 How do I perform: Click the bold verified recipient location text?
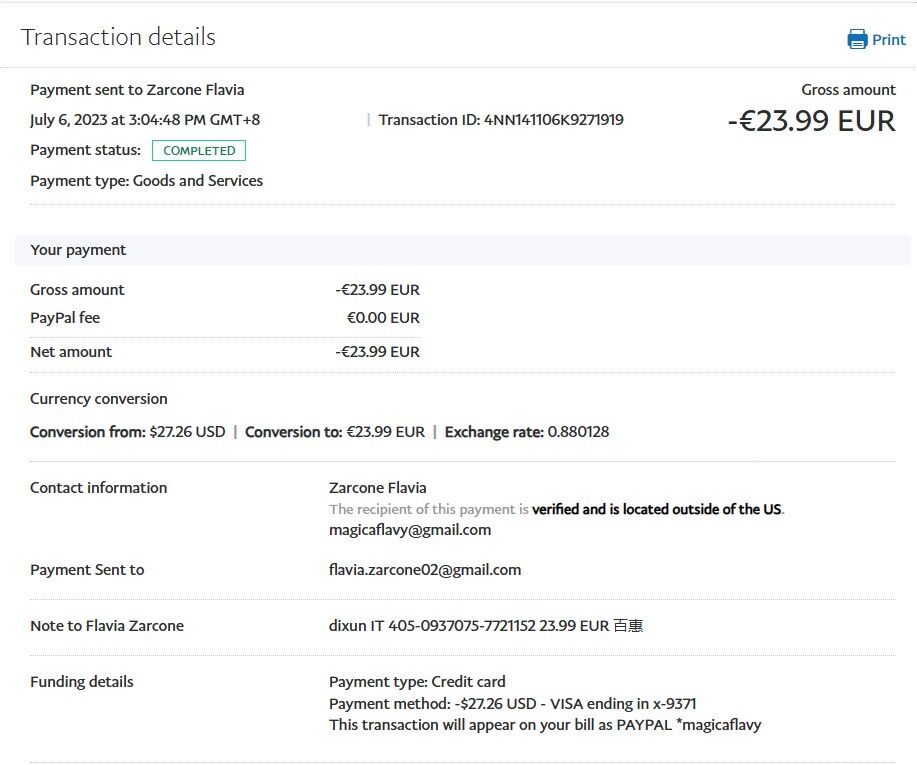click(657, 509)
